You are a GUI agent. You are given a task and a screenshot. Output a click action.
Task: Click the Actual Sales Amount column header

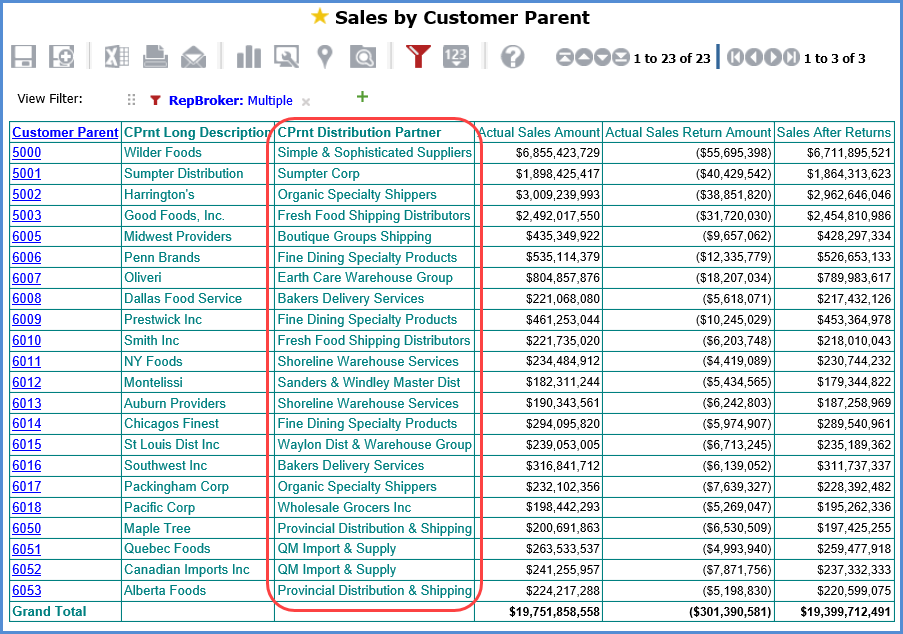tap(538, 132)
